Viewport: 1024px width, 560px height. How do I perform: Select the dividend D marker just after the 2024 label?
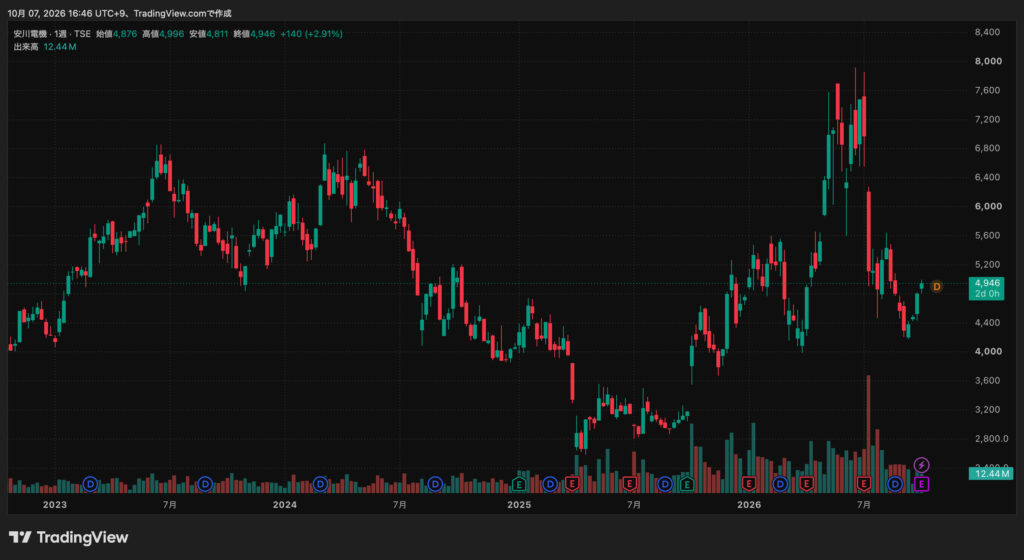click(320, 484)
